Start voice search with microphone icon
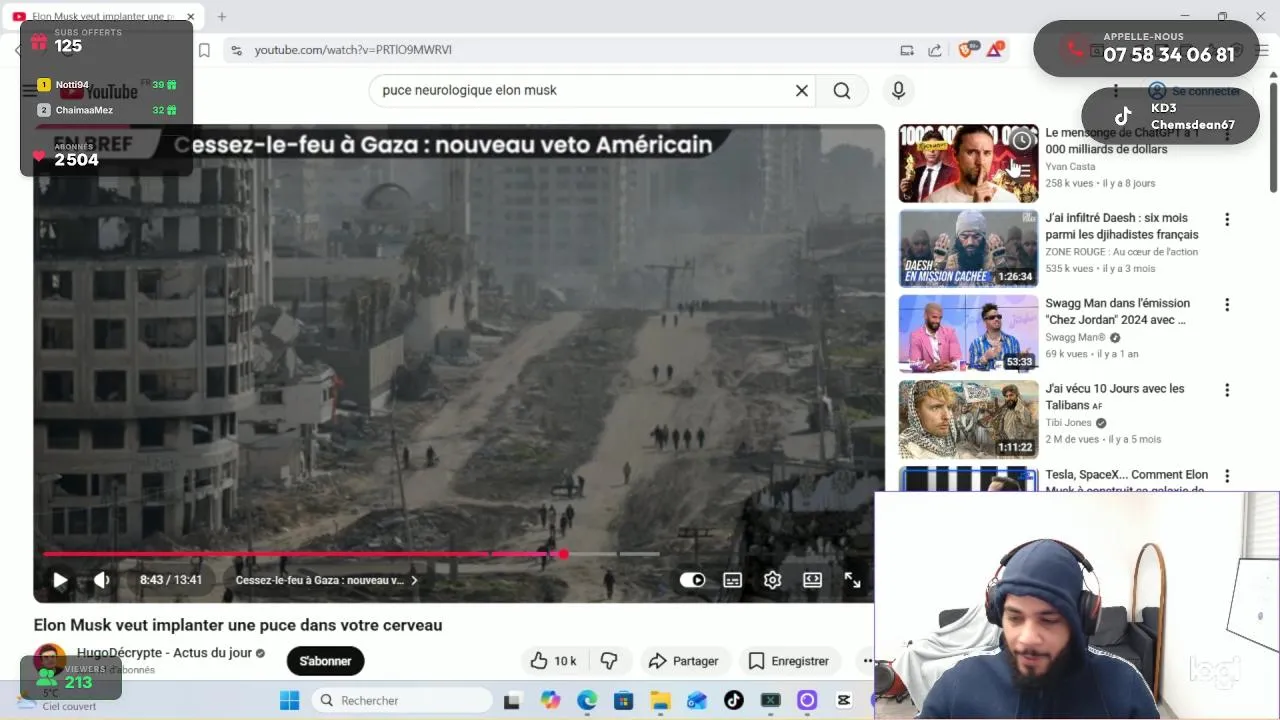This screenshot has height=720, width=1280. pyautogui.click(x=898, y=90)
